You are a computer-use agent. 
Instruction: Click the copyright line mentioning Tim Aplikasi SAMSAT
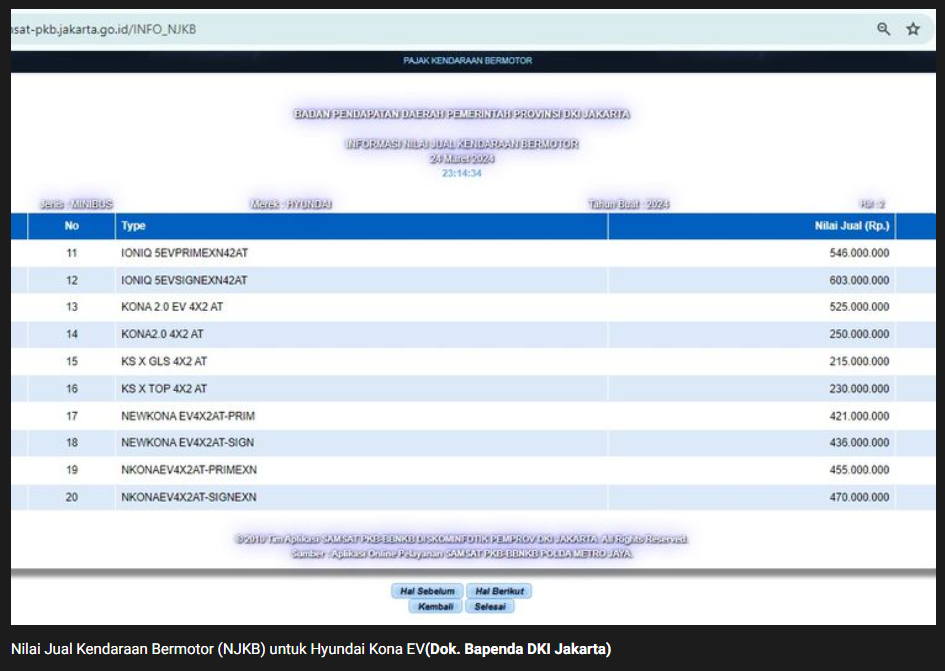[x=462, y=539]
